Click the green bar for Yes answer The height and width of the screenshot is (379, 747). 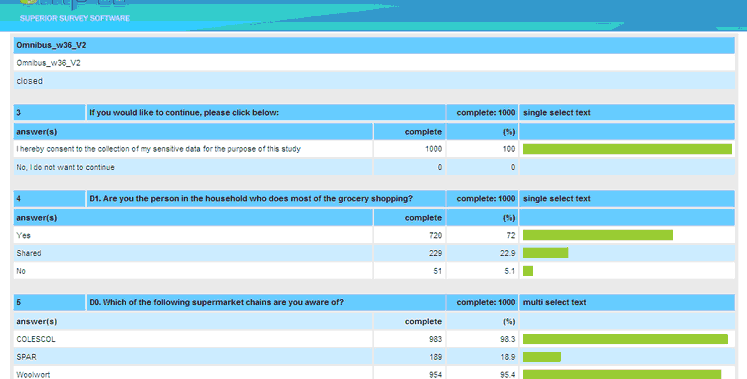[598, 235]
